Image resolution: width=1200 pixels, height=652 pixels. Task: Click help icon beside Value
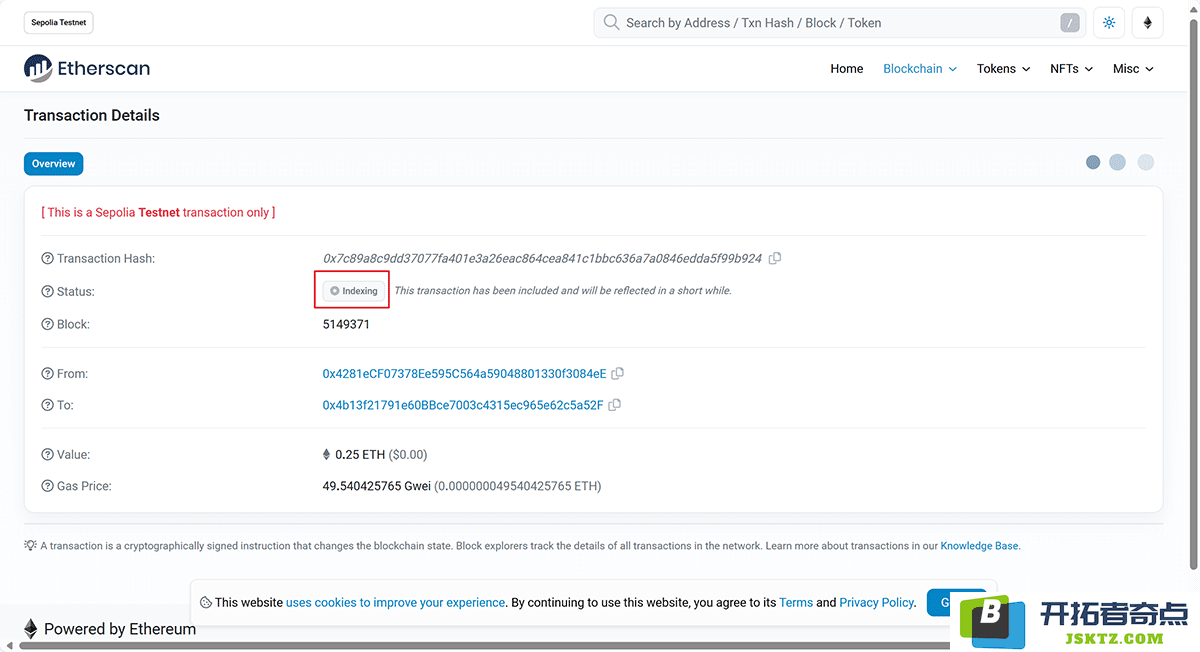pyautogui.click(x=47, y=454)
